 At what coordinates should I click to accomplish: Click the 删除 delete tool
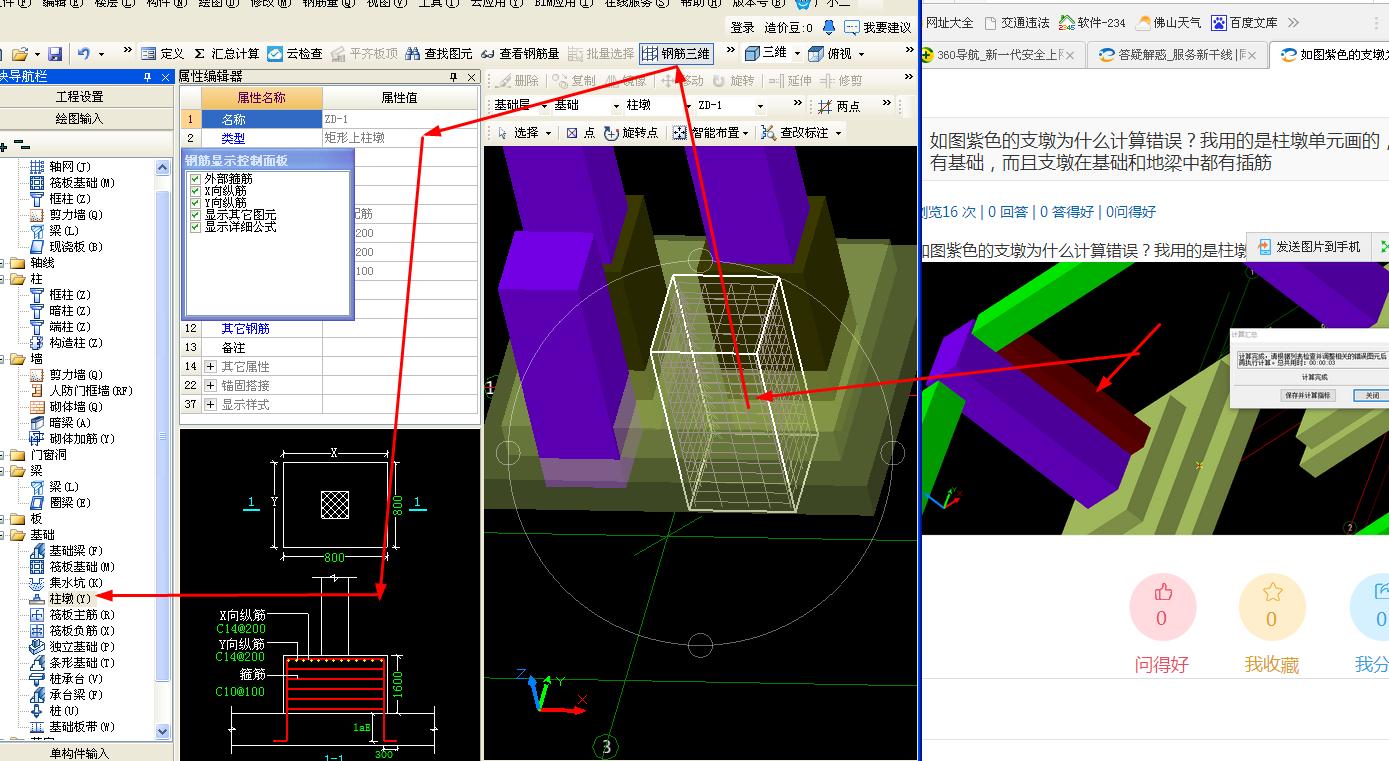click(x=517, y=81)
